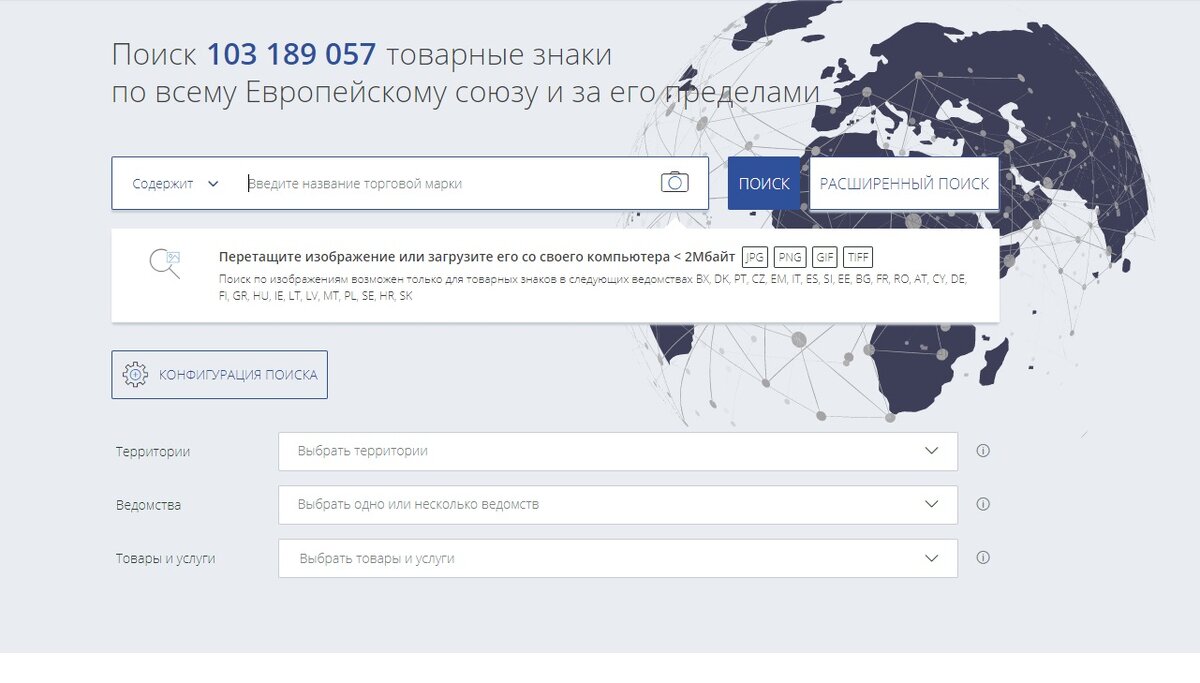Click the info icon next to Товары и услуги
This screenshot has width=1200, height=683.
coord(982,558)
